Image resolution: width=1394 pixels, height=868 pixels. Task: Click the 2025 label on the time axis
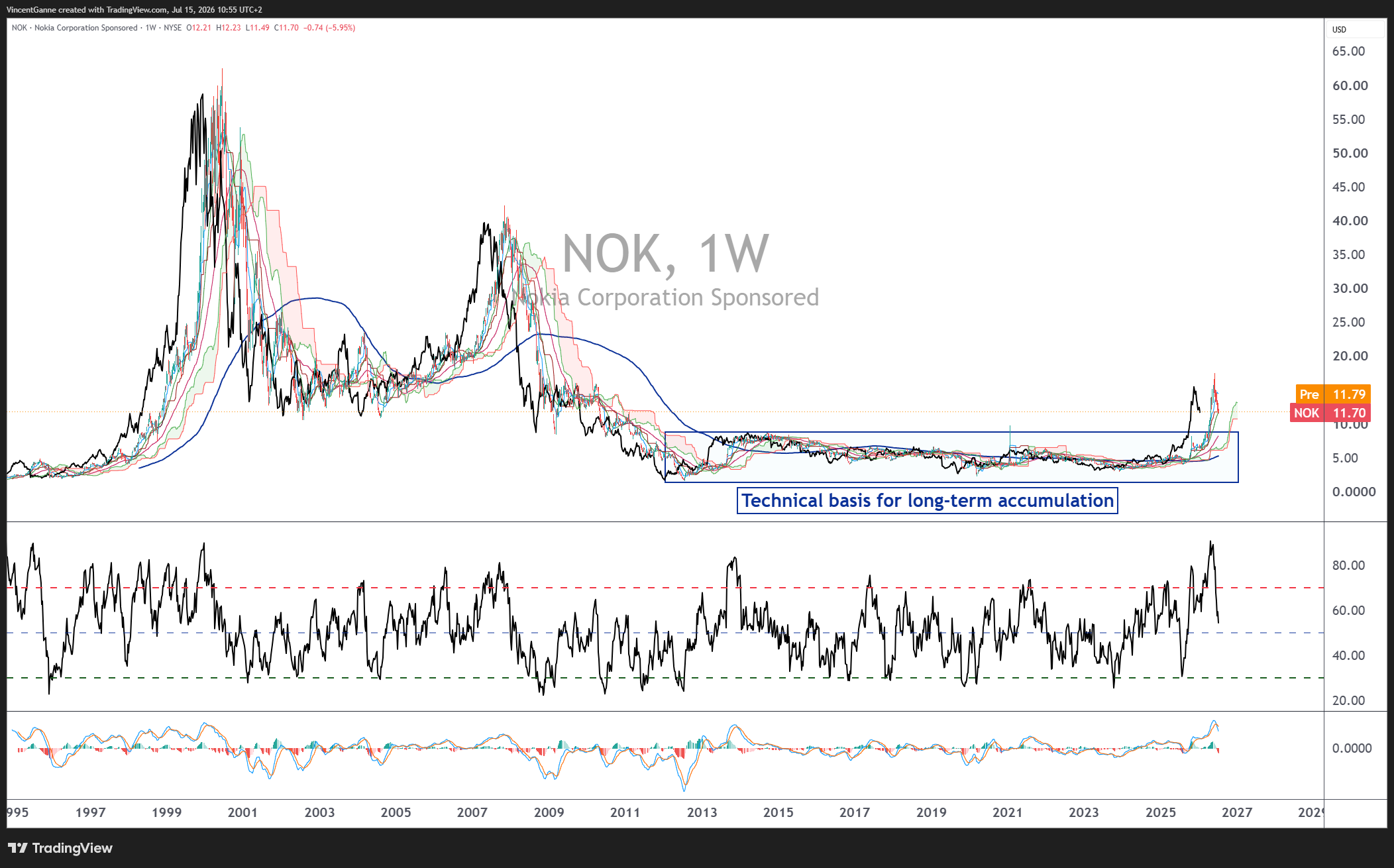(x=1161, y=812)
